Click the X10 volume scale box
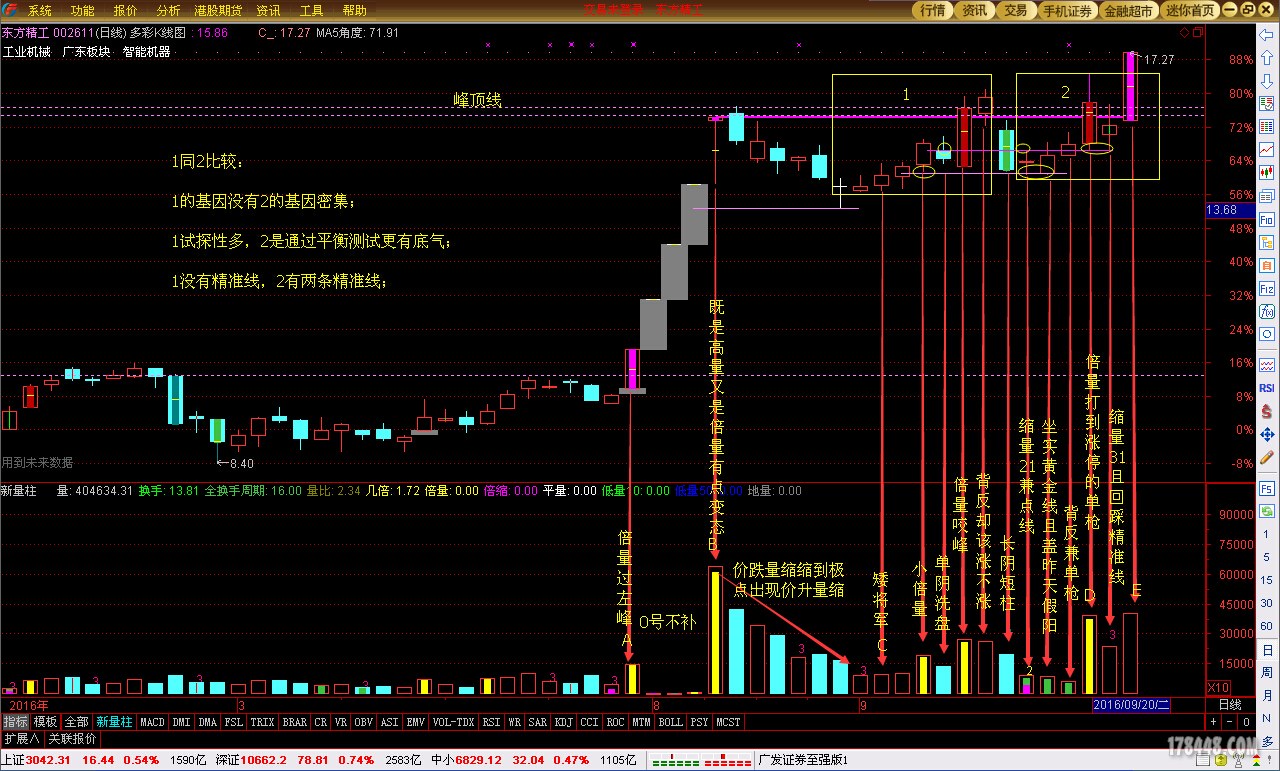The height and width of the screenshot is (771, 1280). pyautogui.click(x=1218, y=687)
